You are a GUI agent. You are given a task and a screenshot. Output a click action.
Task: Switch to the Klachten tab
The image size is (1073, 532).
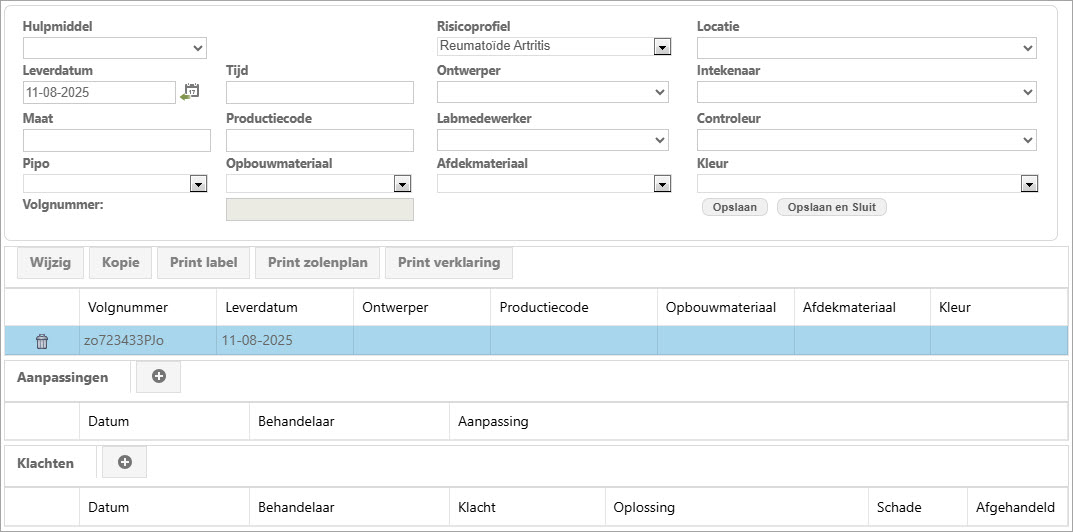click(x=46, y=463)
